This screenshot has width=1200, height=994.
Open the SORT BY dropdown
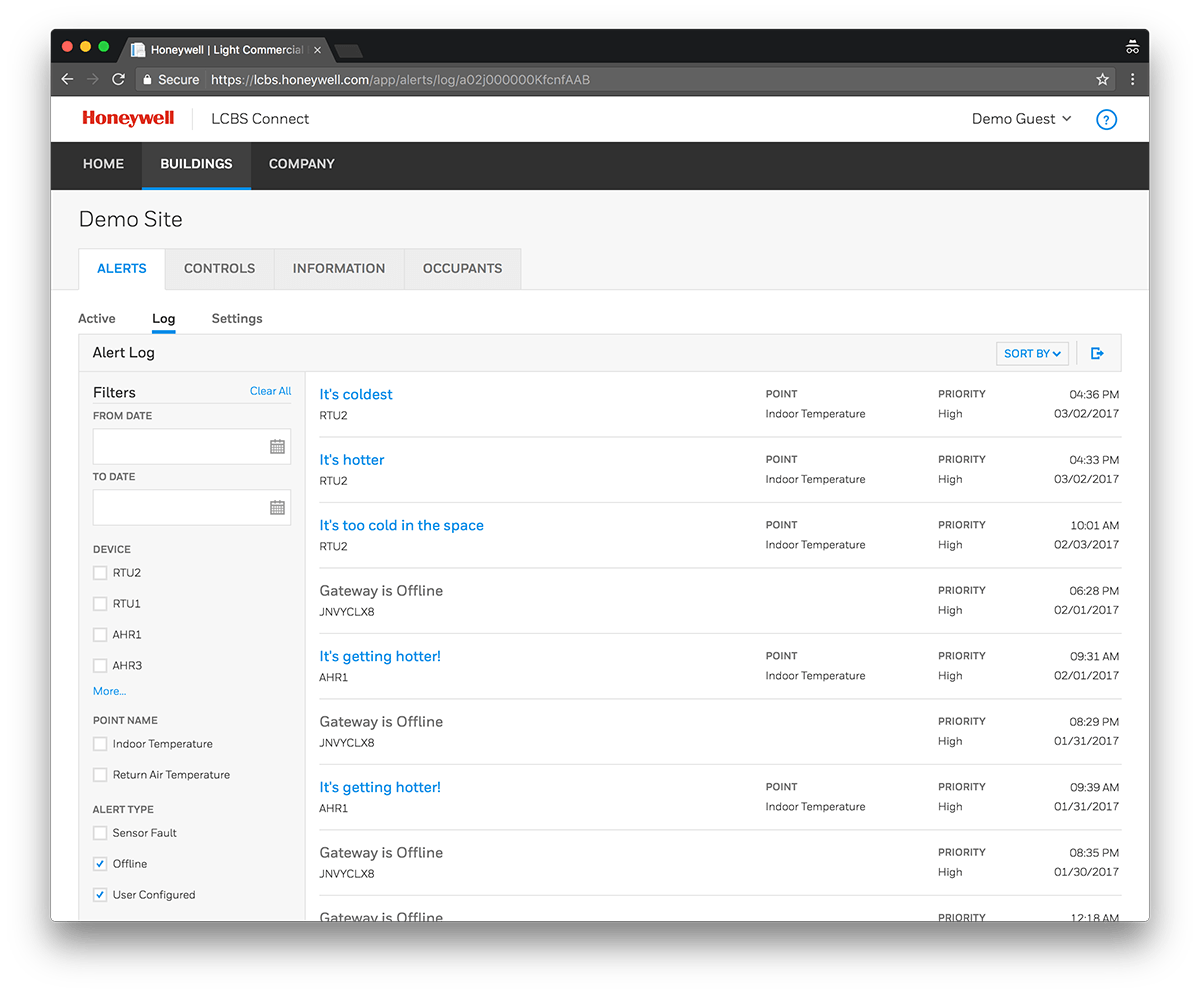pos(1032,352)
